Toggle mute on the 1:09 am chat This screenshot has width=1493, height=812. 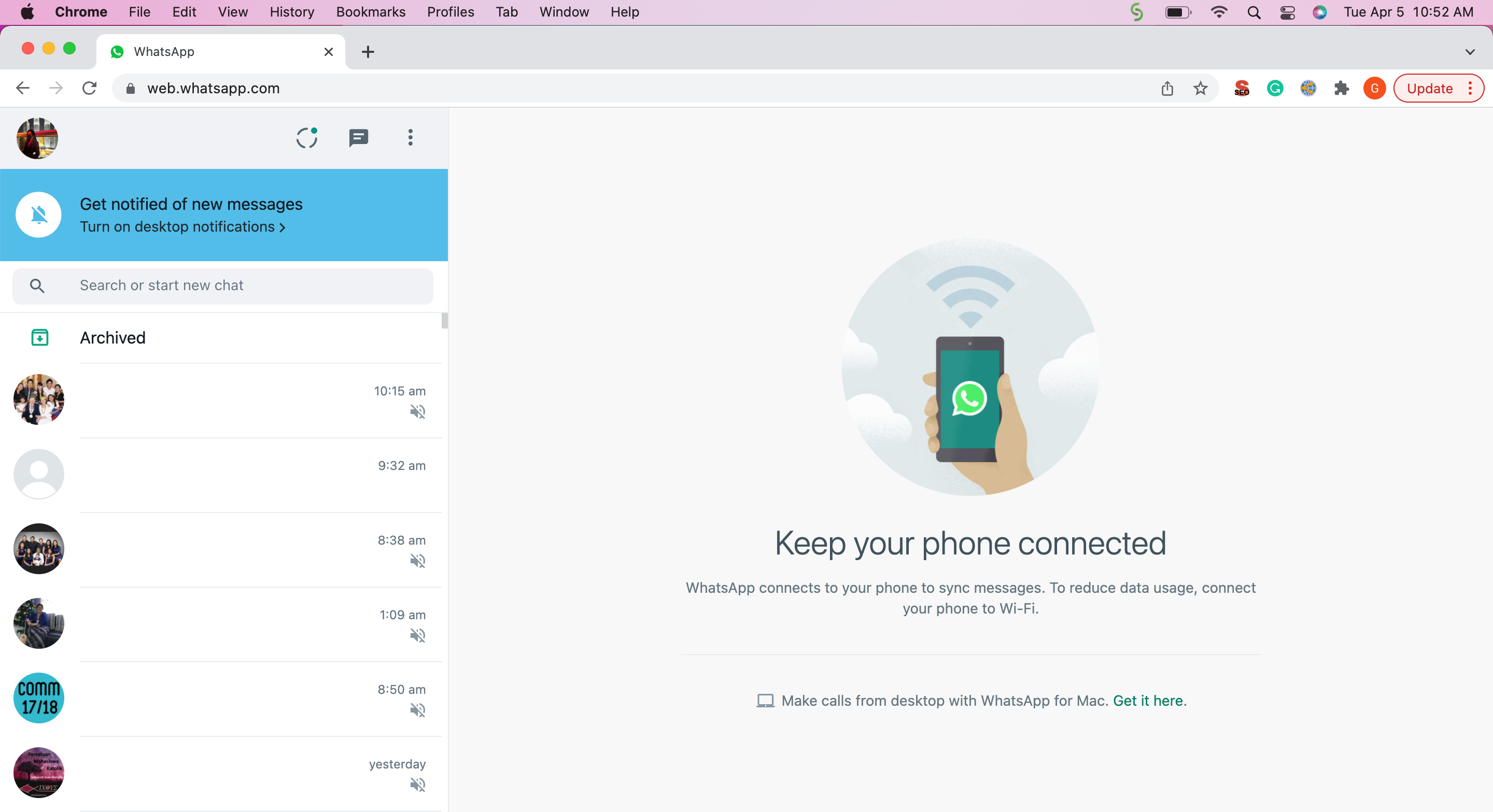click(x=417, y=635)
